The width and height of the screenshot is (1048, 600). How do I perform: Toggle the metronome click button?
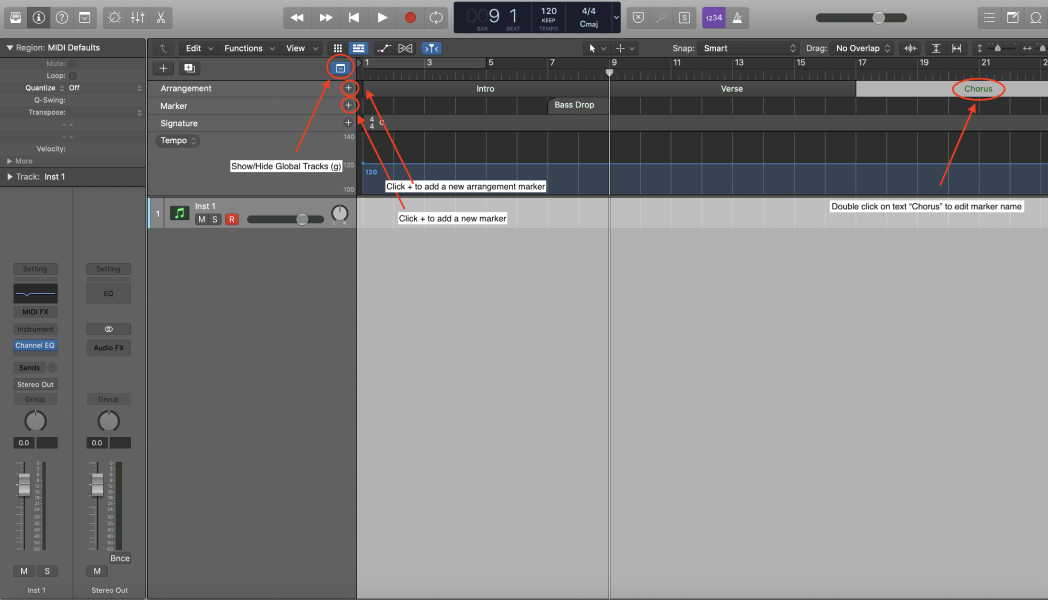[737, 17]
